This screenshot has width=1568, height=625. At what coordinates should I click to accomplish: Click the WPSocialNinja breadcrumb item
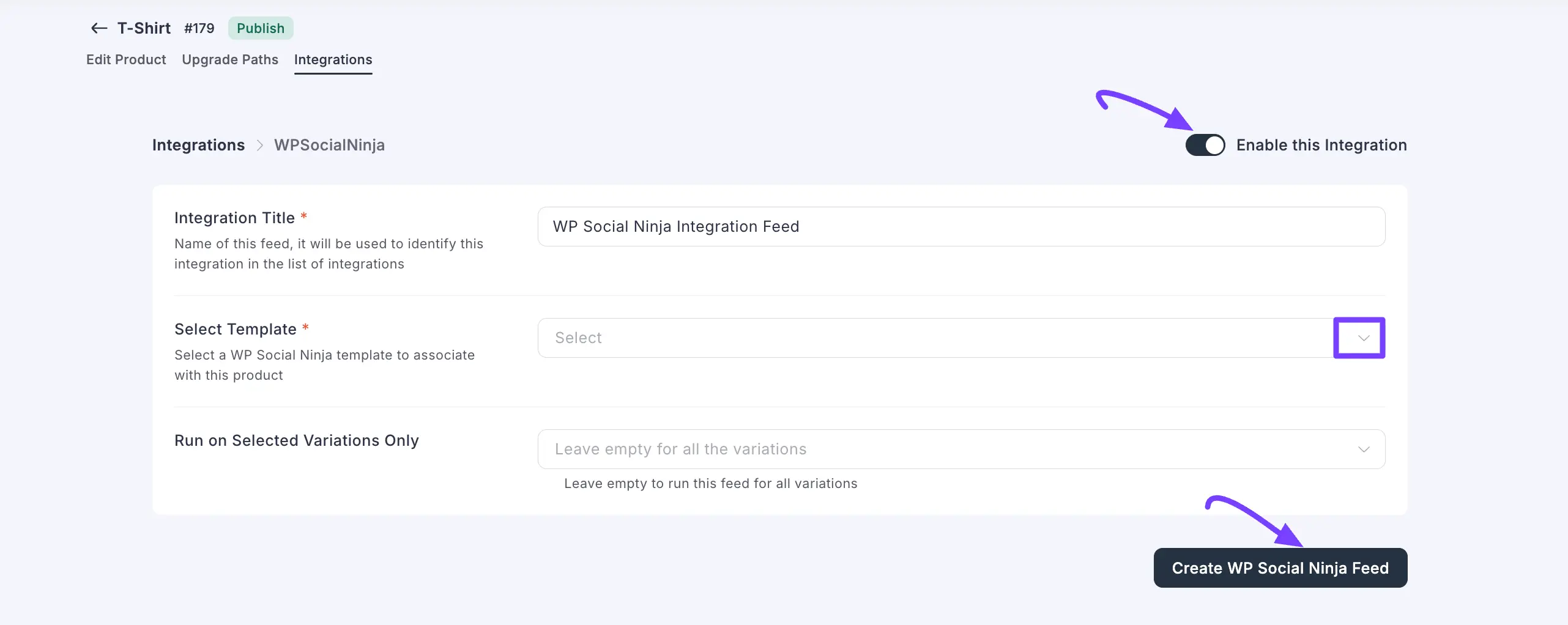[x=329, y=145]
